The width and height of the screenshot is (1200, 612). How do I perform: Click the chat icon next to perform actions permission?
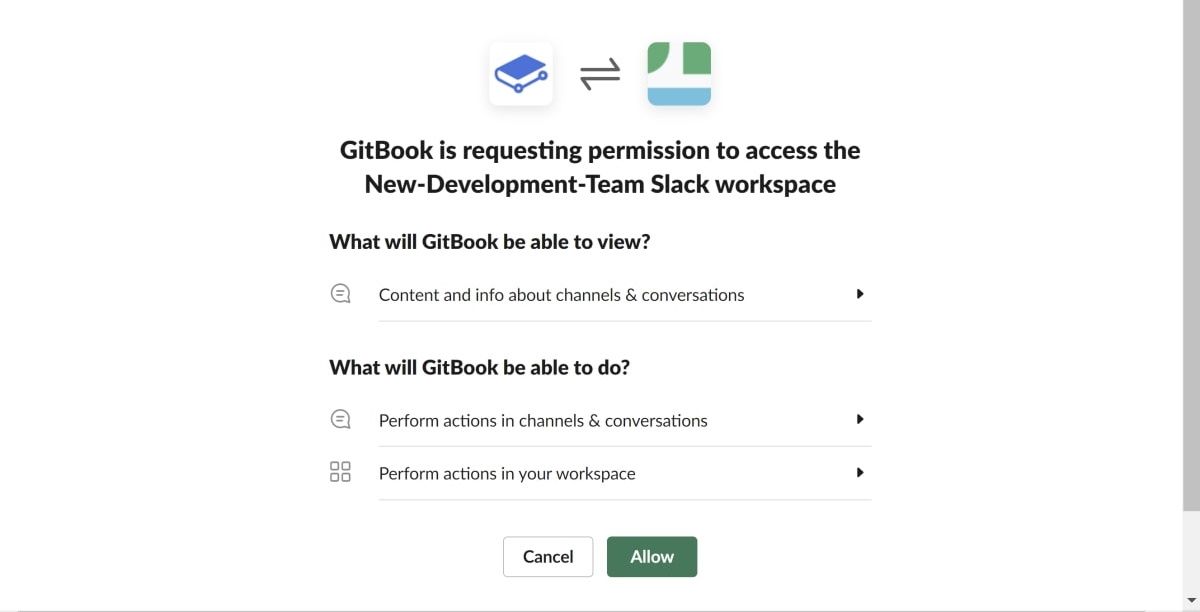click(340, 418)
